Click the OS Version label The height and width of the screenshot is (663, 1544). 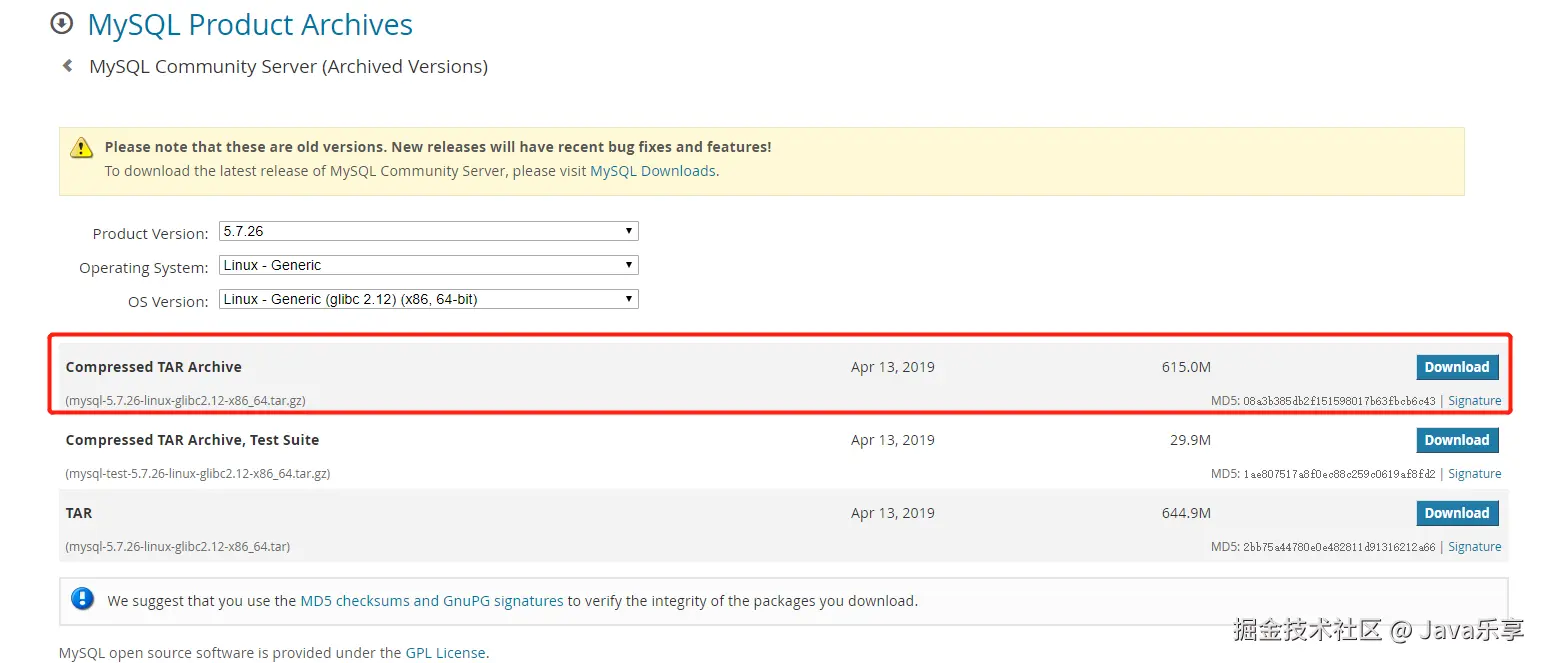168,301
